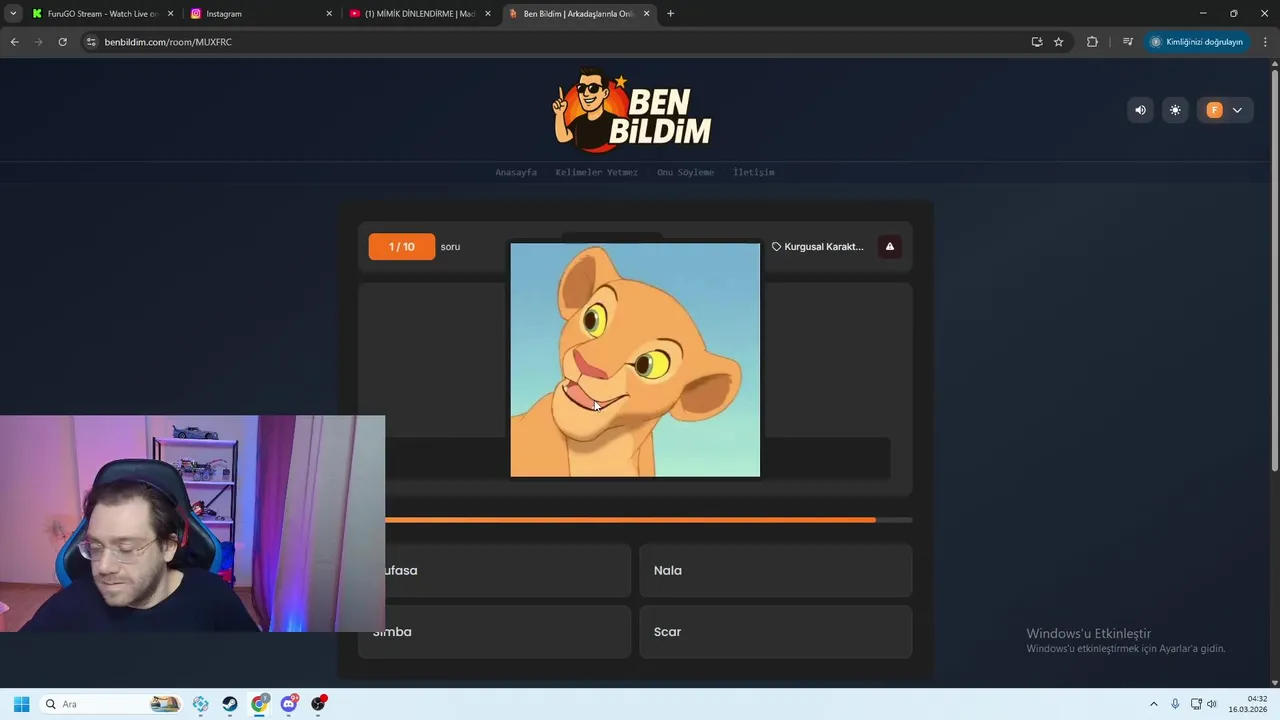Click the orange F user avatar

pyautogui.click(x=1214, y=110)
